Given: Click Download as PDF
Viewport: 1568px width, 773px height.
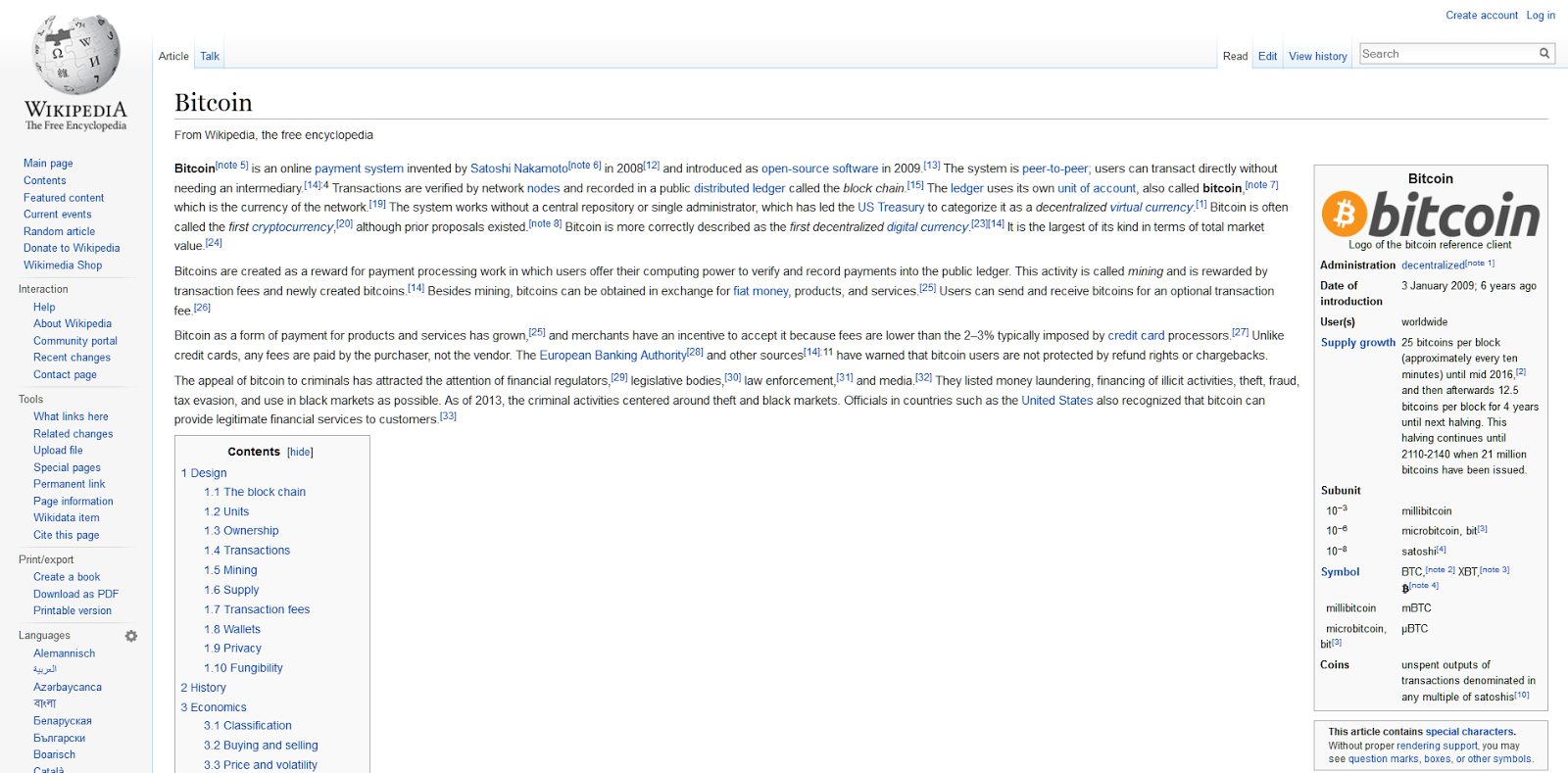Looking at the screenshot, I should (x=75, y=595).
